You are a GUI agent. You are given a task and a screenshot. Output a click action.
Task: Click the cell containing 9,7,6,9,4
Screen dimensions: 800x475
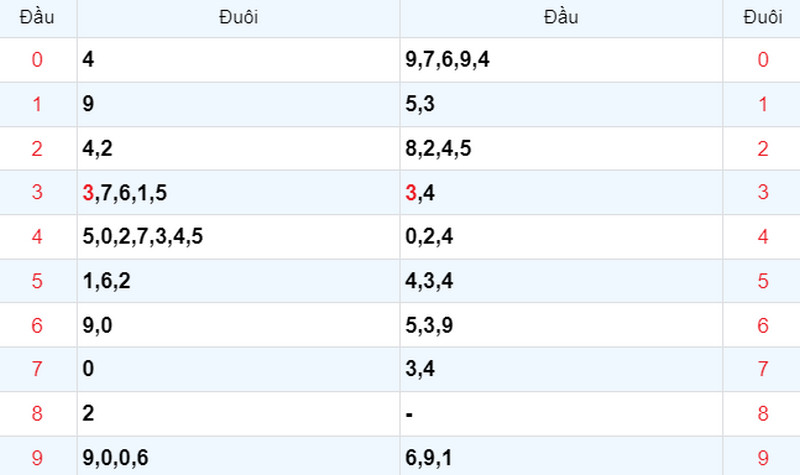click(561, 60)
